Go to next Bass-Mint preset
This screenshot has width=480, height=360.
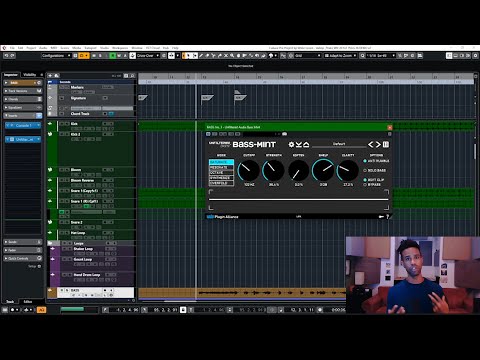[x=378, y=144]
